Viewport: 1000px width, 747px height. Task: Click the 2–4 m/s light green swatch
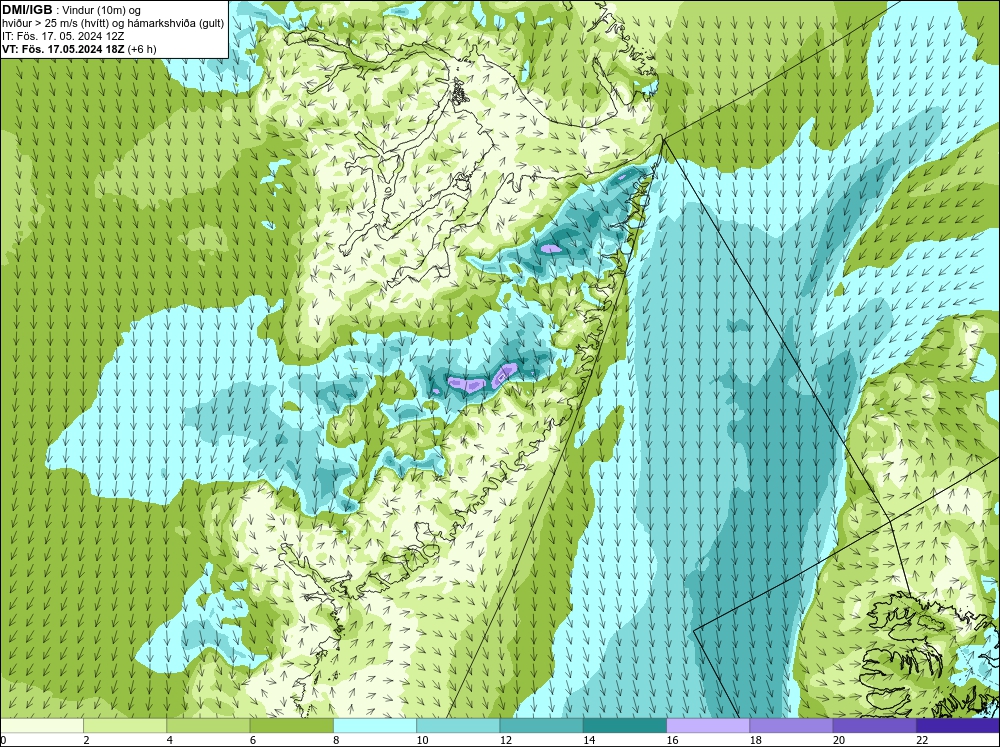125,725
